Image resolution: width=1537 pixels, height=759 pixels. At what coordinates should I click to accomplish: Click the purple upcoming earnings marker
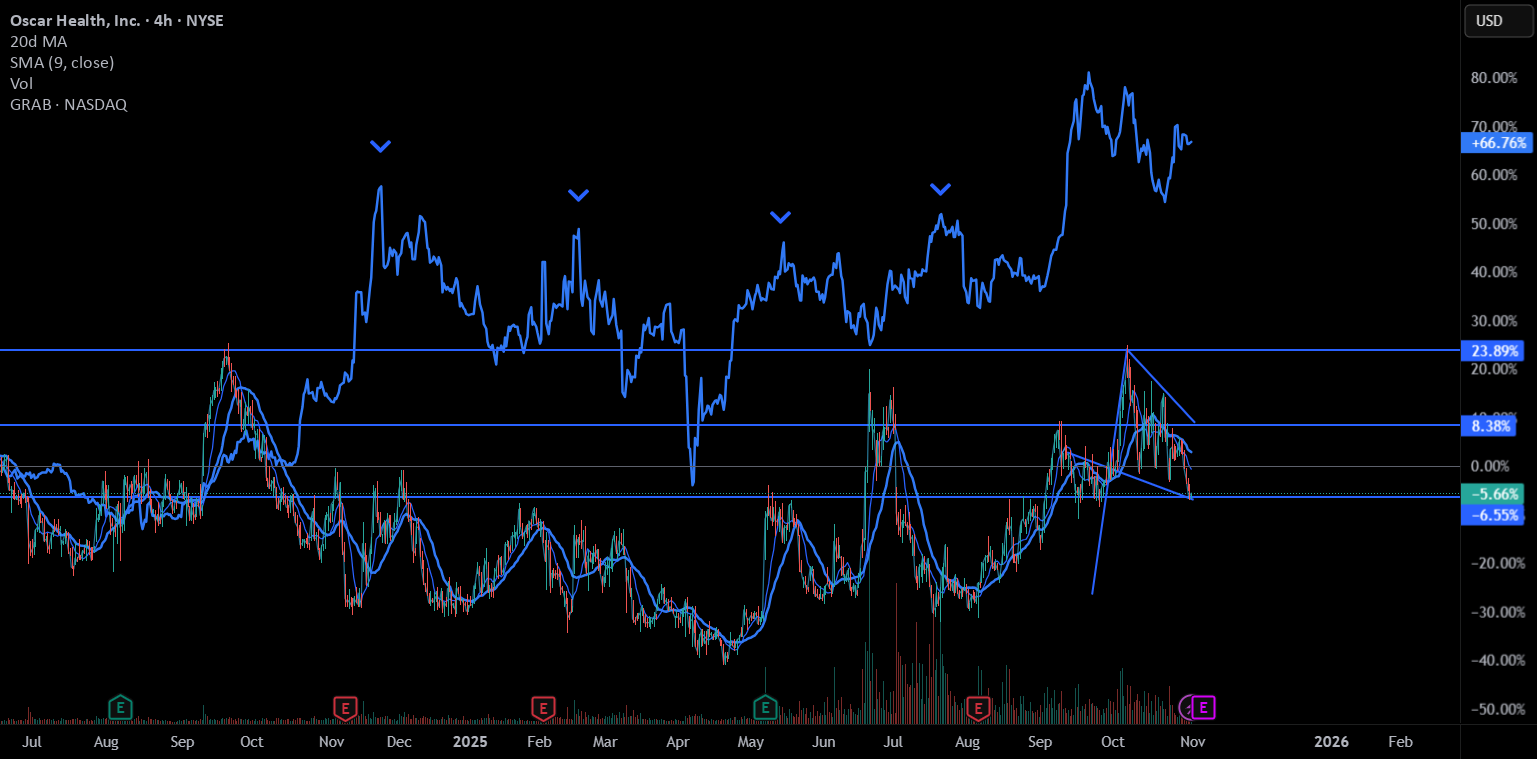coord(1203,708)
